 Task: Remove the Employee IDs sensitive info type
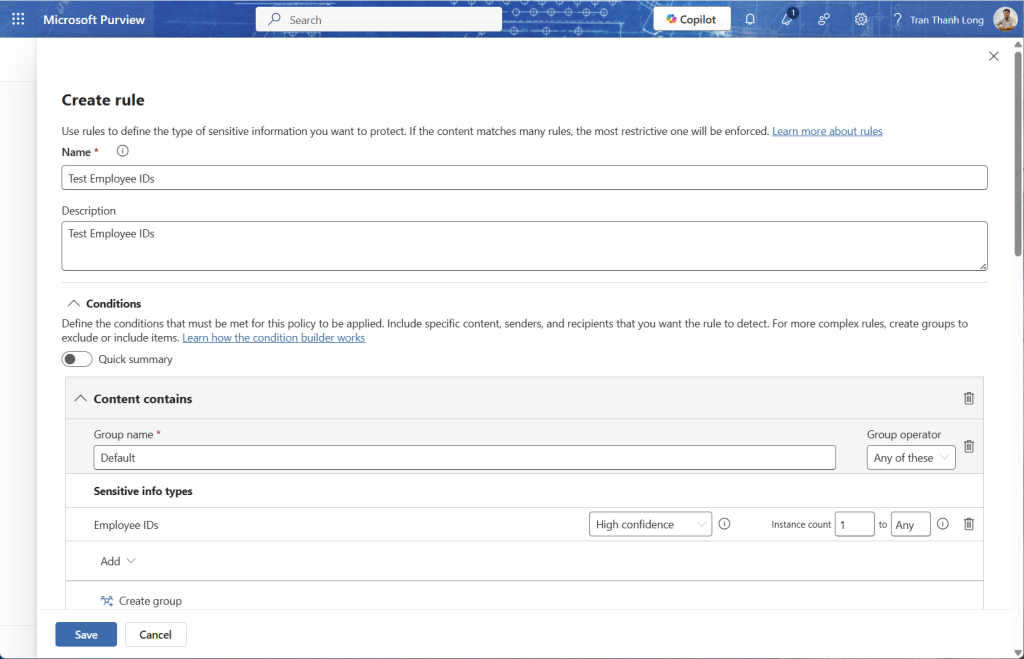[x=968, y=524]
